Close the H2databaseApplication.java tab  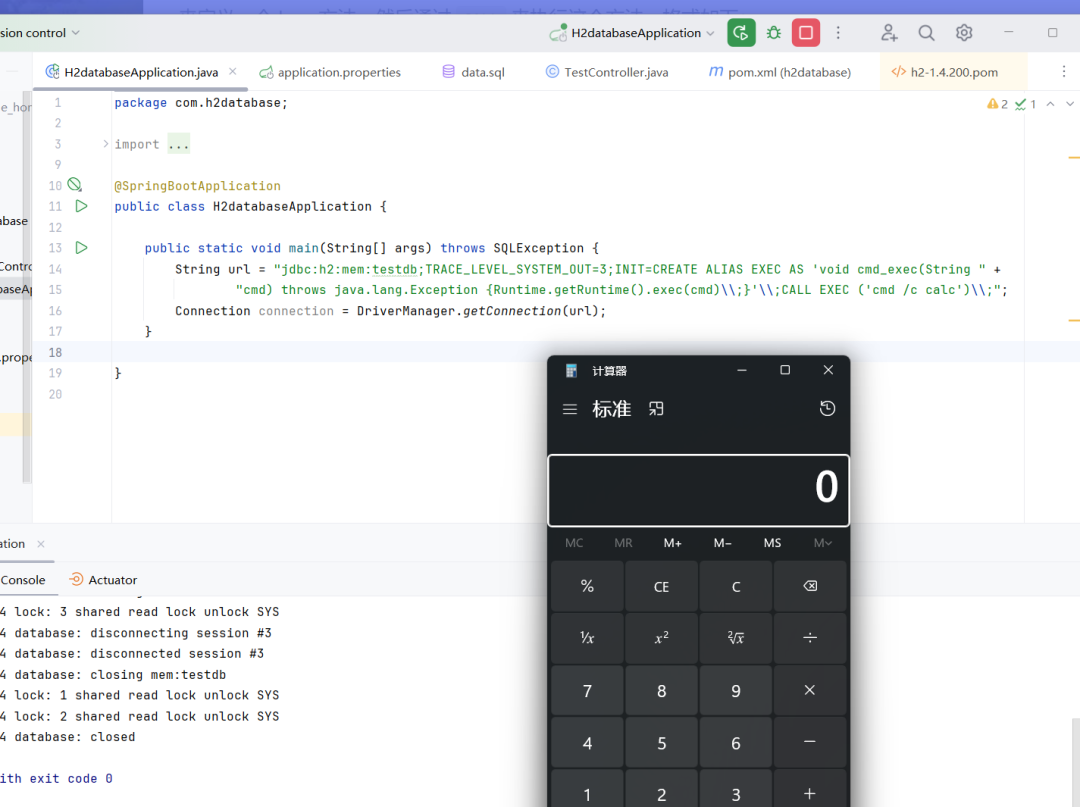(x=233, y=72)
